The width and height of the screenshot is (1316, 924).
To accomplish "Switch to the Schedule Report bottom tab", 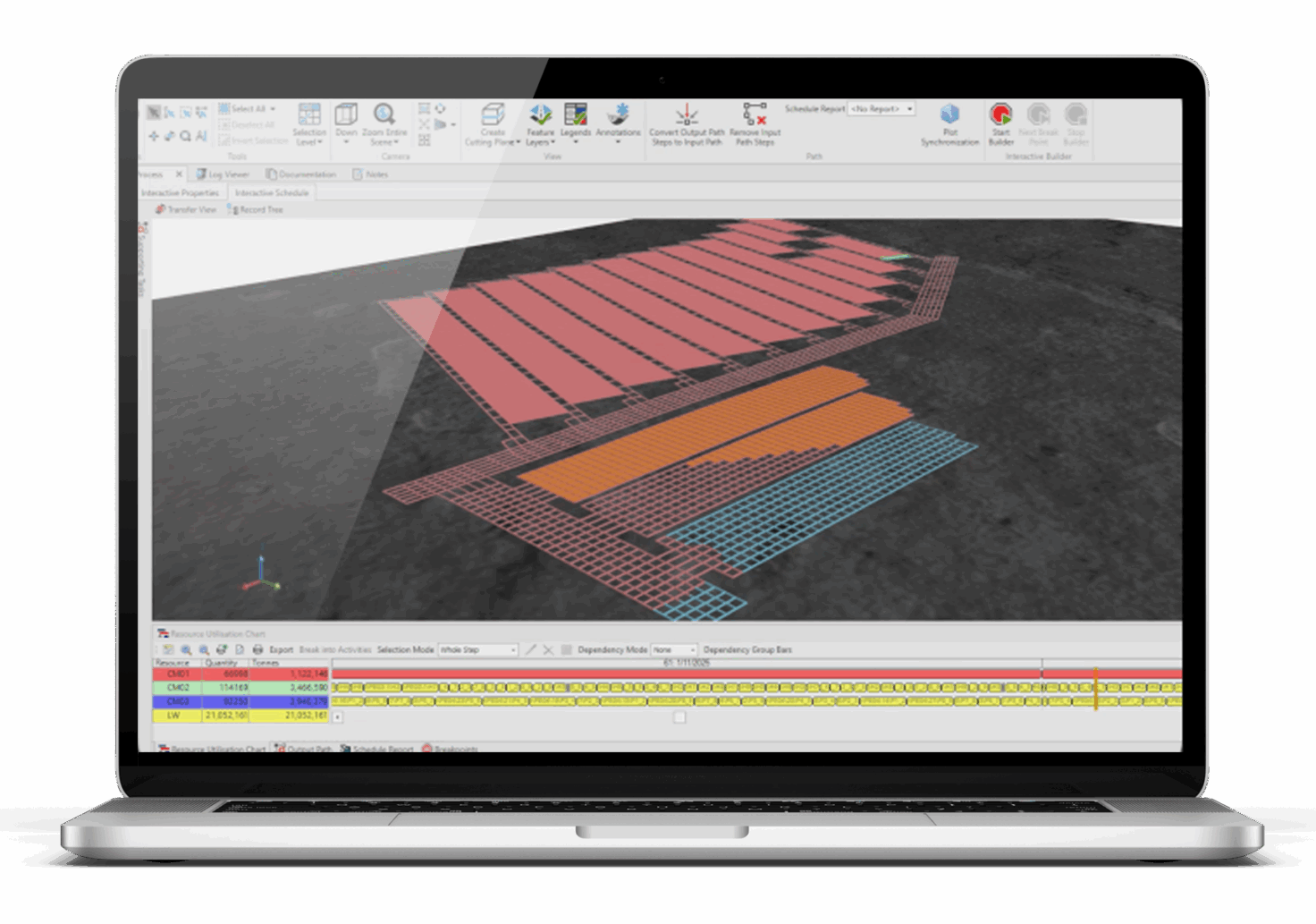I will [377, 749].
